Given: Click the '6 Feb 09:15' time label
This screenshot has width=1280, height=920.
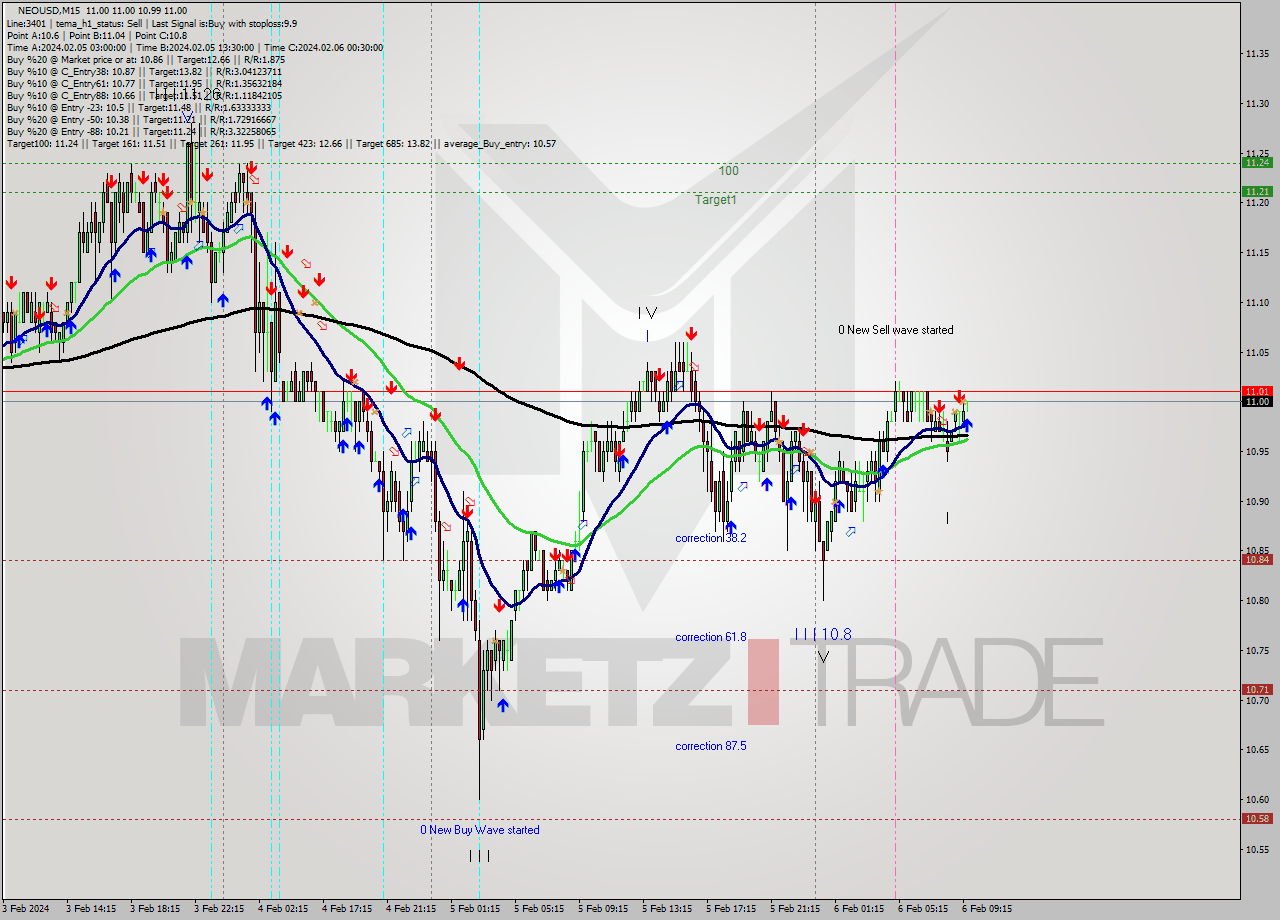Looking at the screenshot, I should click(987, 909).
